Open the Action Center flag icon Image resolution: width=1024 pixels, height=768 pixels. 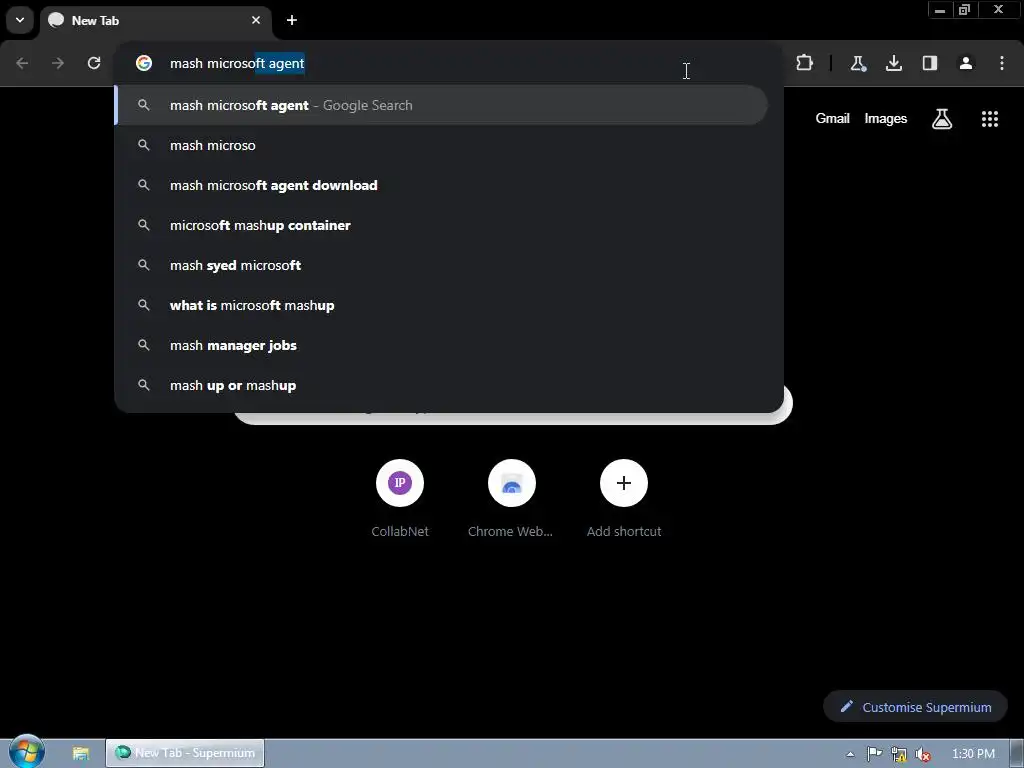click(x=874, y=754)
